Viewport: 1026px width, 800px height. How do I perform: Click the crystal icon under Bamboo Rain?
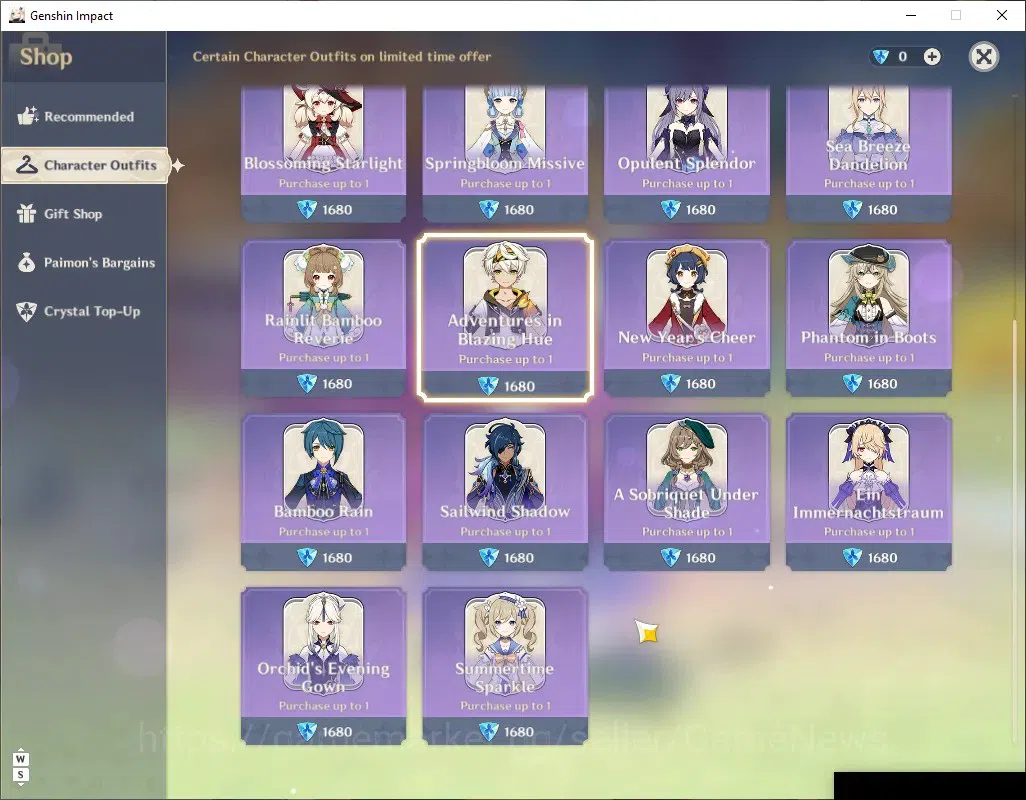point(307,557)
